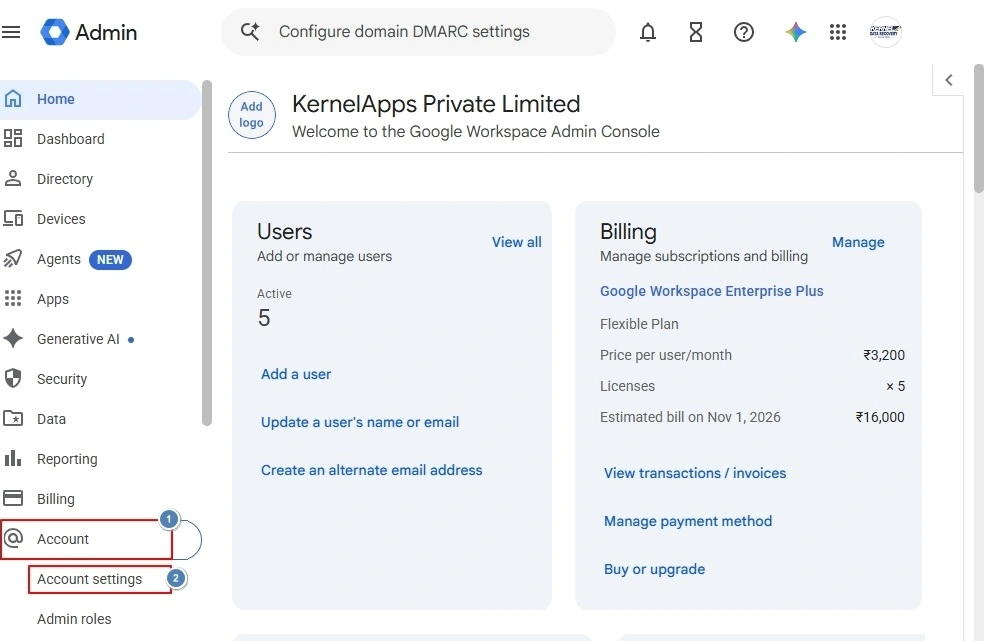The height and width of the screenshot is (641, 987).
Task: Click the Google Admin logo
Action: (x=89, y=32)
